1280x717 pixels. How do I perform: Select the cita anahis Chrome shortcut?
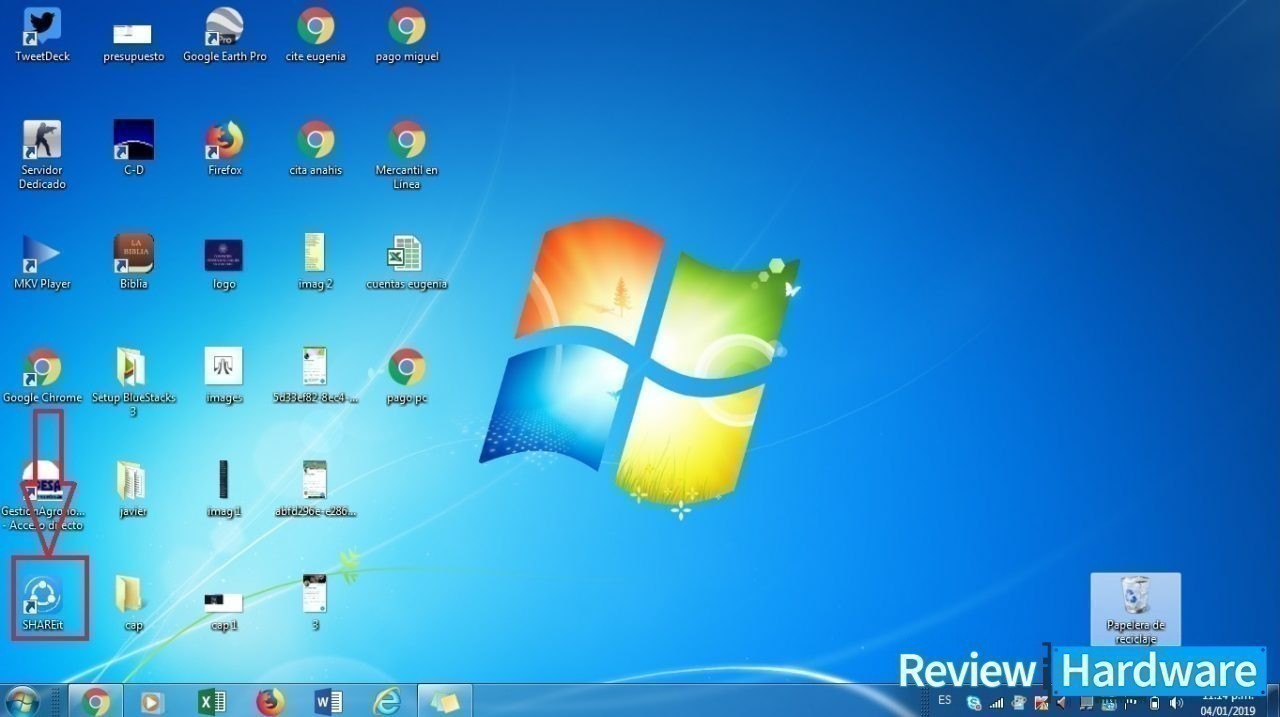316,148
